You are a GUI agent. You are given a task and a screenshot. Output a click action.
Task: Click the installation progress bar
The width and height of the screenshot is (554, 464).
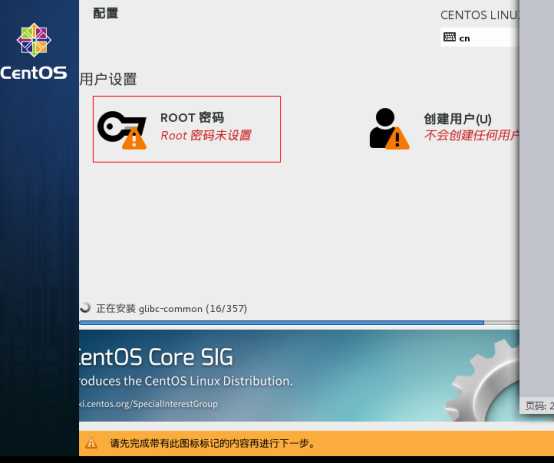tap(299, 322)
